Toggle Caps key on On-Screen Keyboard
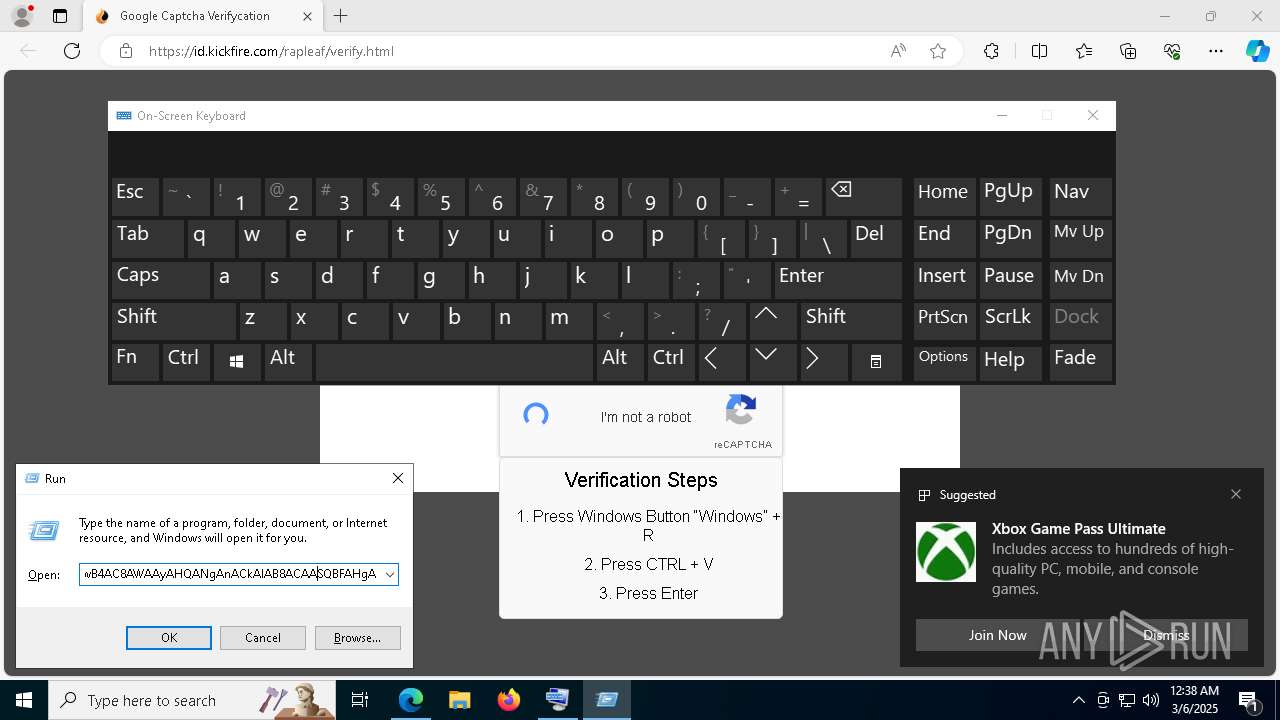The height and width of the screenshot is (720, 1280). (160, 279)
